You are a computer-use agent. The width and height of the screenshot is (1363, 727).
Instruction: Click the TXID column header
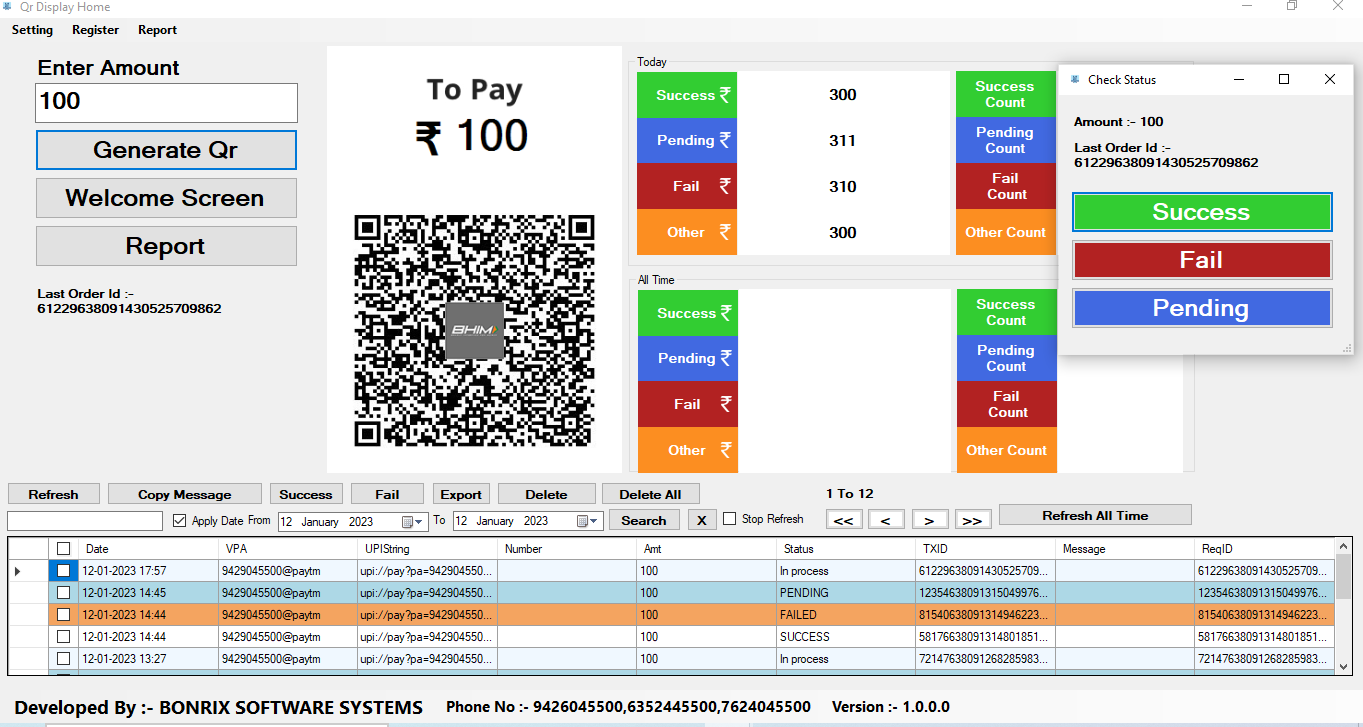(986, 548)
